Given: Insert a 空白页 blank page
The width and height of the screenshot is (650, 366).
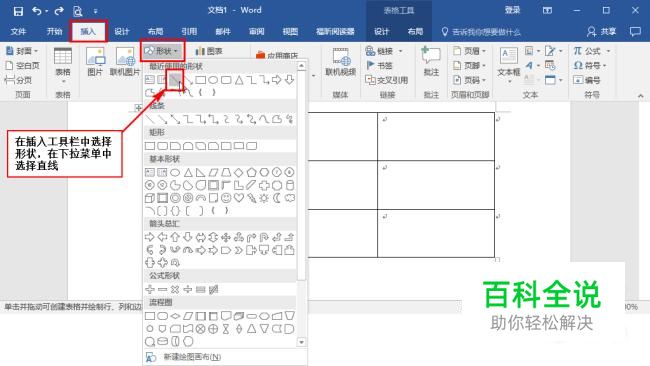Looking at the screenshot, I should tap(23, 65).
